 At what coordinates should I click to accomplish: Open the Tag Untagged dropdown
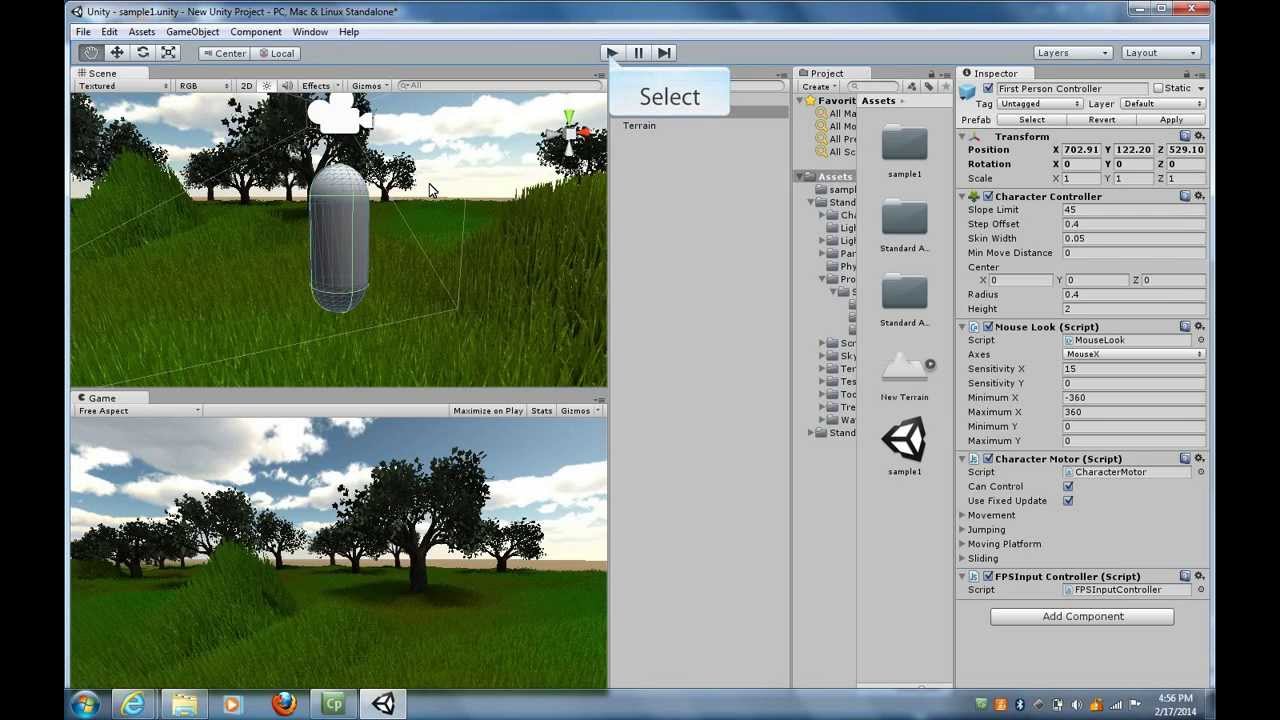[x=1040, y=104]
